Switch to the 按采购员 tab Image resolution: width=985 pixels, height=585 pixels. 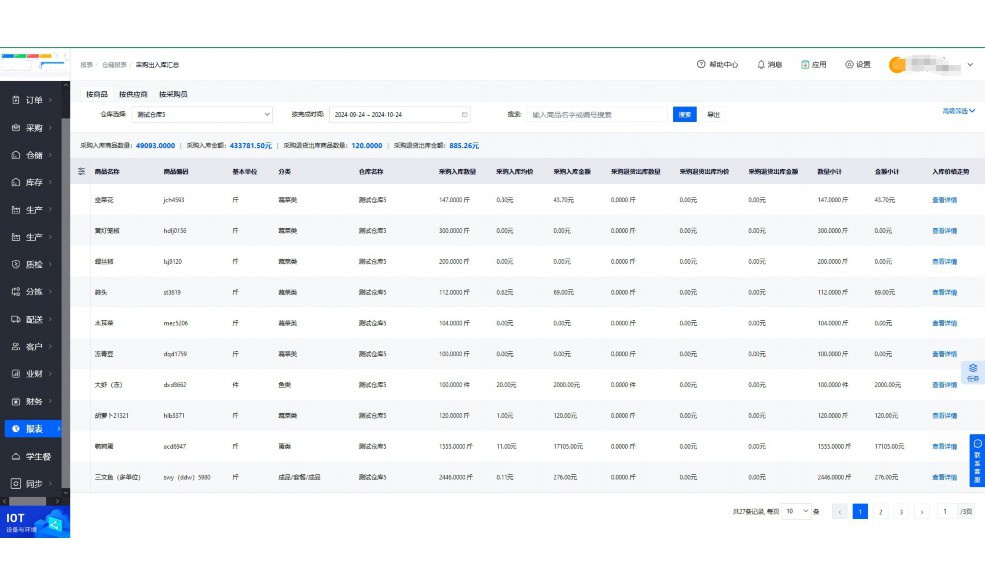click(x=173, y=94)
